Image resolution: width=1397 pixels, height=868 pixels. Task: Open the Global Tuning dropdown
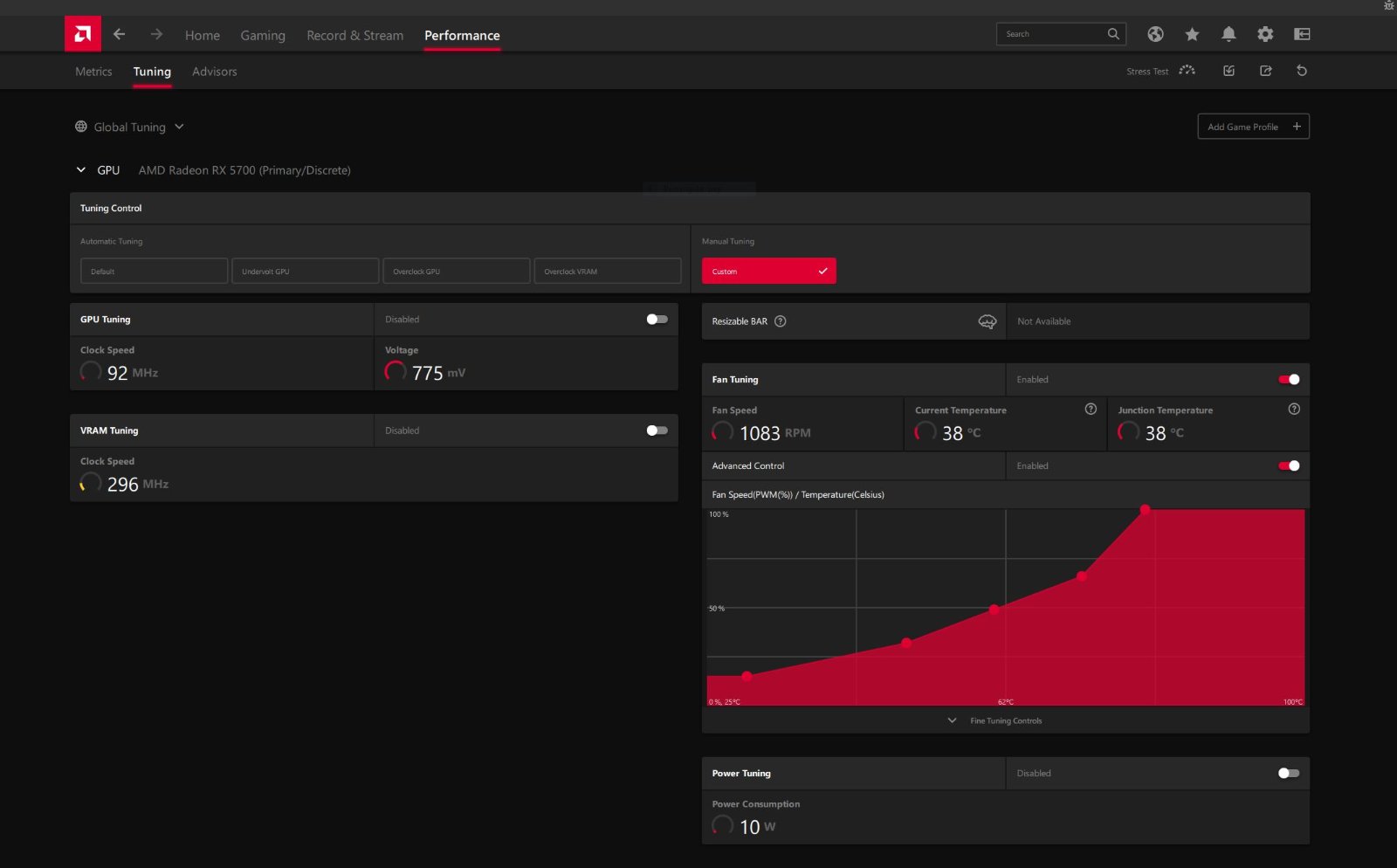(x=130, y=127)
